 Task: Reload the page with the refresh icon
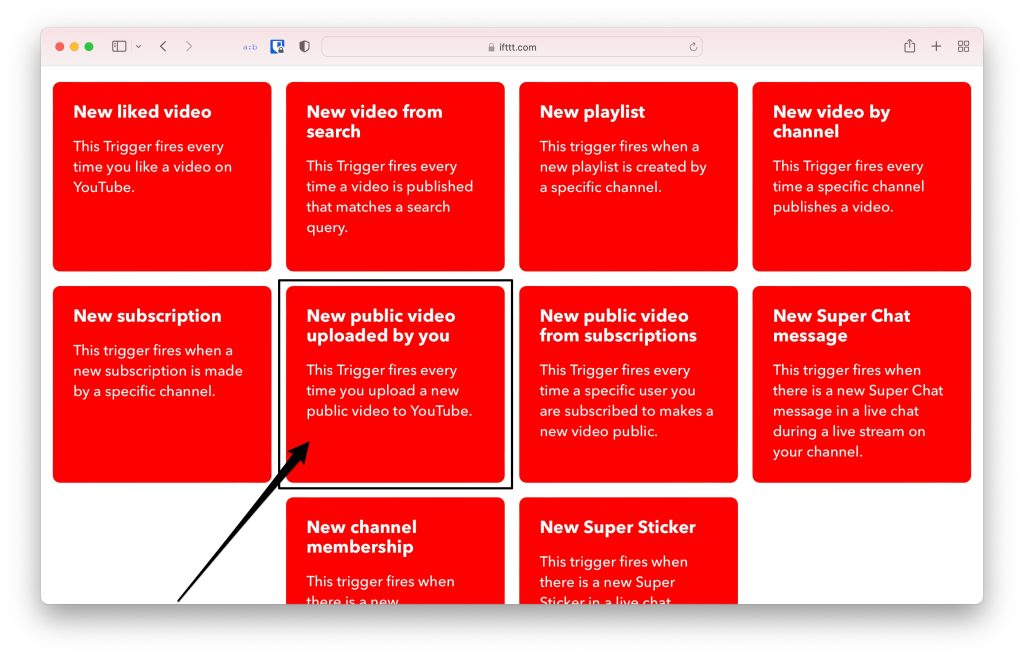tap(693, 47)
